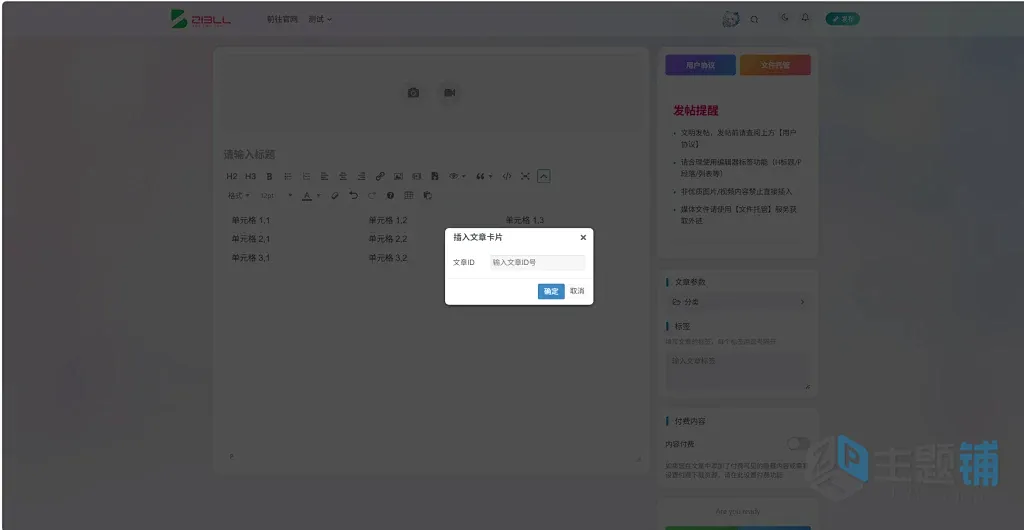Apply H2 heading format
This screenshot has width=1024, height=530.
(232, 176)
